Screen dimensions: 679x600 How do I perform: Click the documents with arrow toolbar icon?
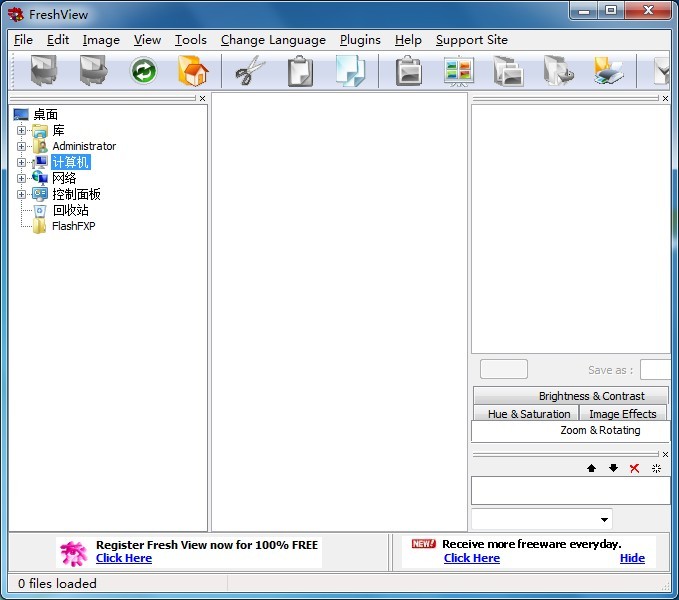(559, 71)
